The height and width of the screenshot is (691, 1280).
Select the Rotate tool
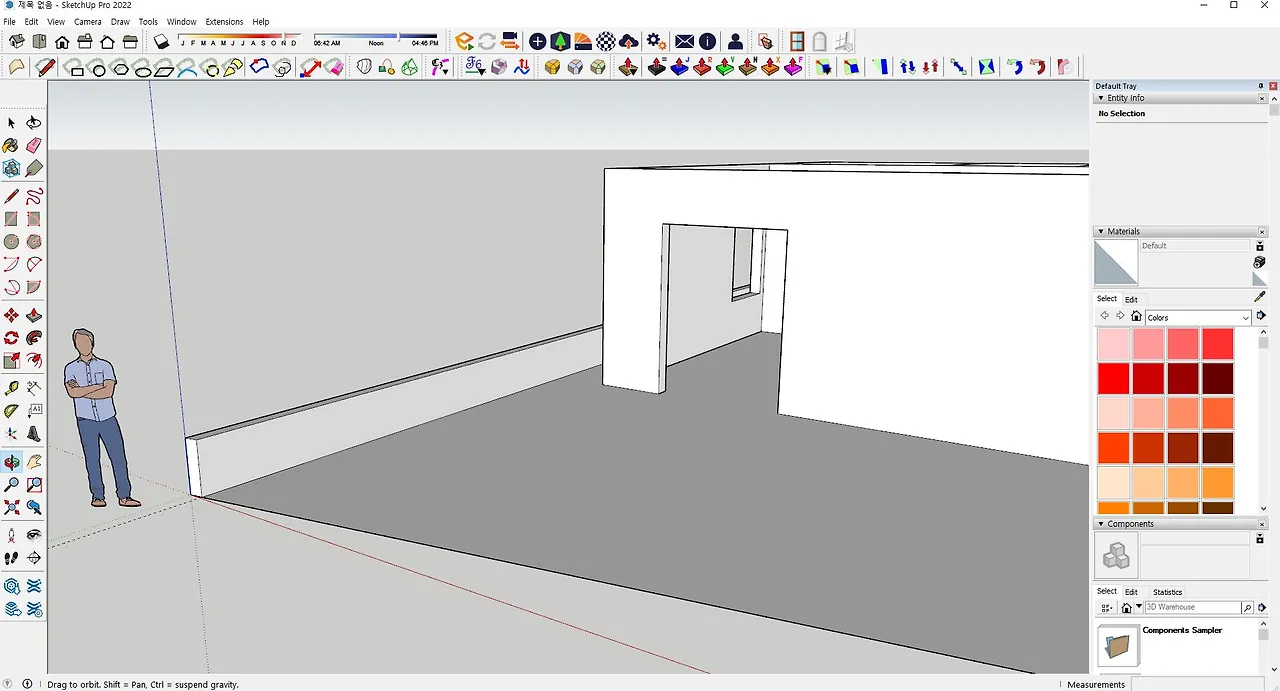pyautogui.click(x=11, y=338)
